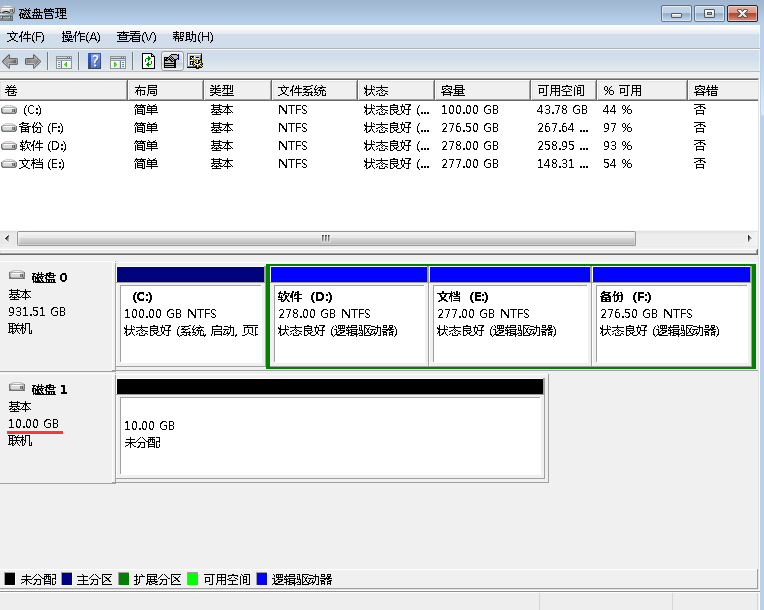Click the 148.31 free space cell

562,164
